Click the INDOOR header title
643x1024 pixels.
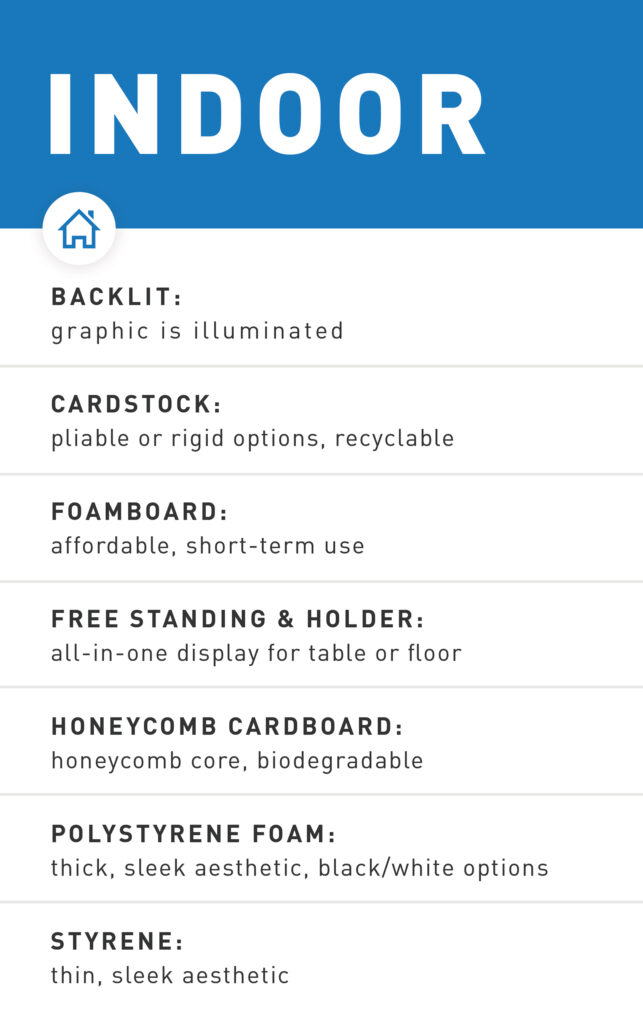pyautogui.click(x=268, y=114)
